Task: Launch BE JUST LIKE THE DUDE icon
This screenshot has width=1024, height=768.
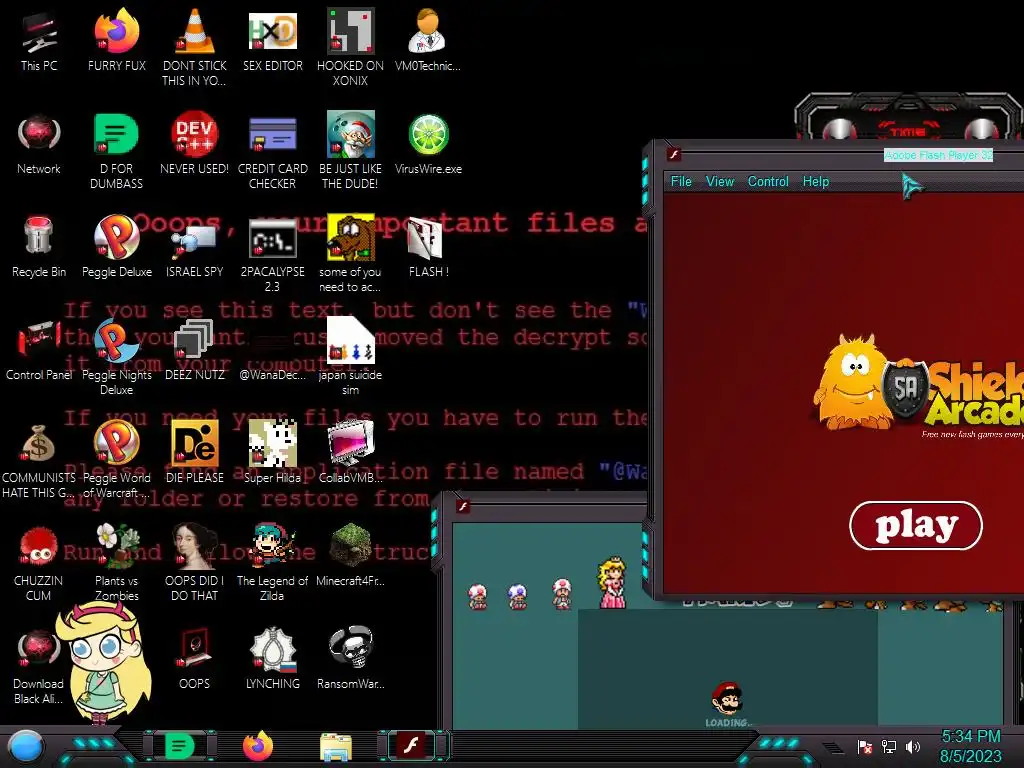Action: click(x=350, y=134)
